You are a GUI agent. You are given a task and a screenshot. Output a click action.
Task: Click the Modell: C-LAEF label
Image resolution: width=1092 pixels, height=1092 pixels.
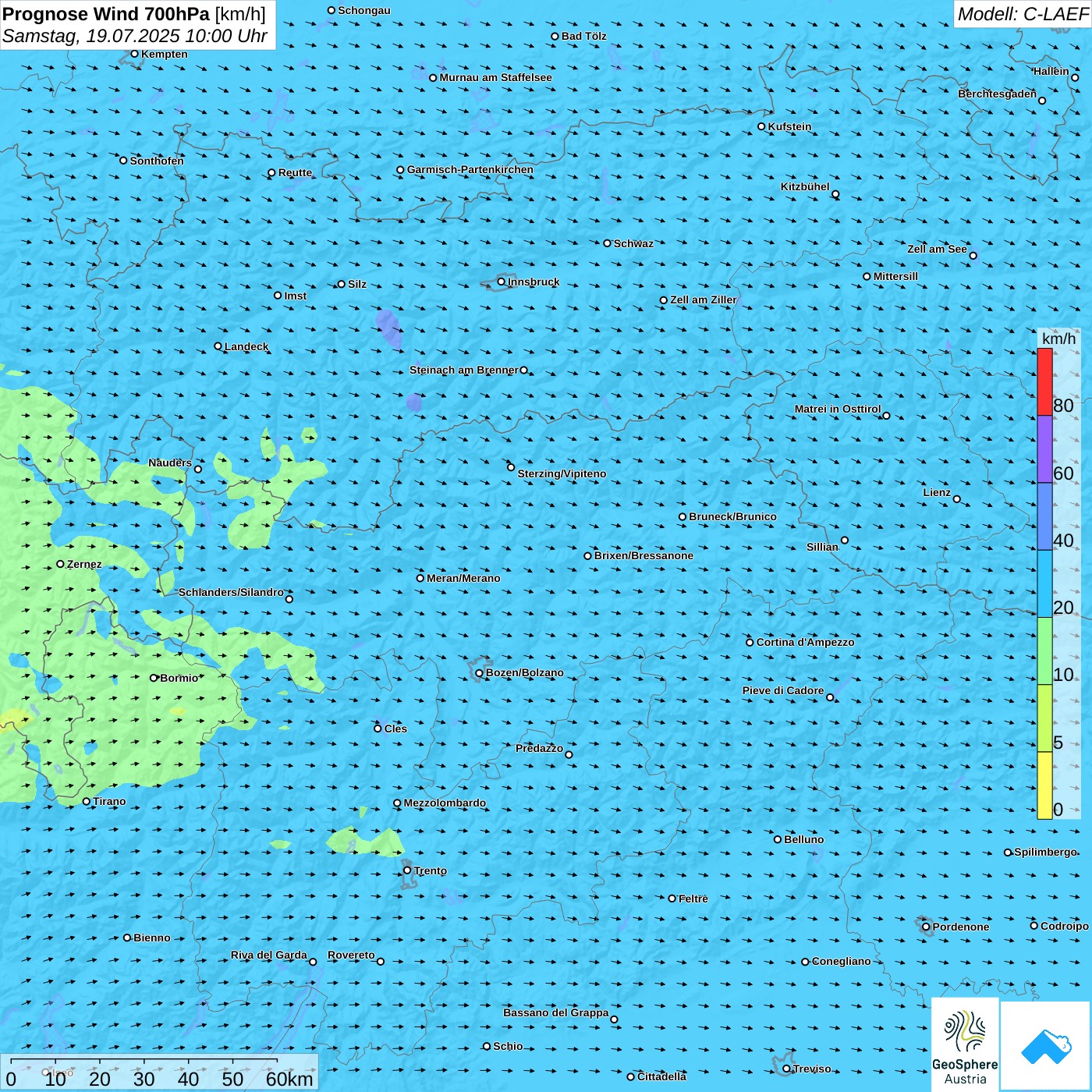pyautogui.click(x=1023, y=14)
